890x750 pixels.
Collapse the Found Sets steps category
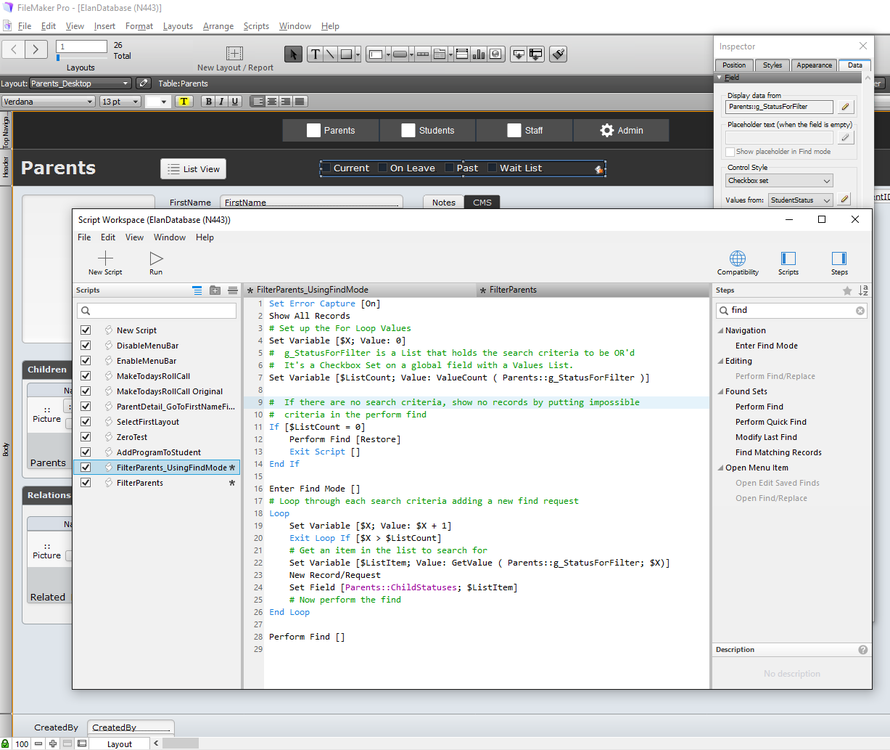pos(720,392)
